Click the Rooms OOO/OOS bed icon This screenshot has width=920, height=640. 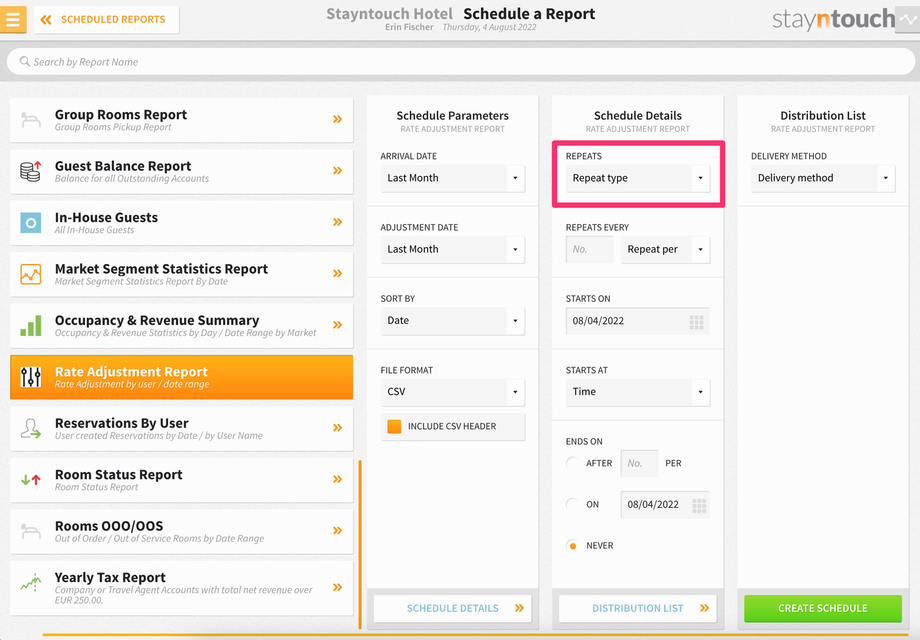pos(31,531)
